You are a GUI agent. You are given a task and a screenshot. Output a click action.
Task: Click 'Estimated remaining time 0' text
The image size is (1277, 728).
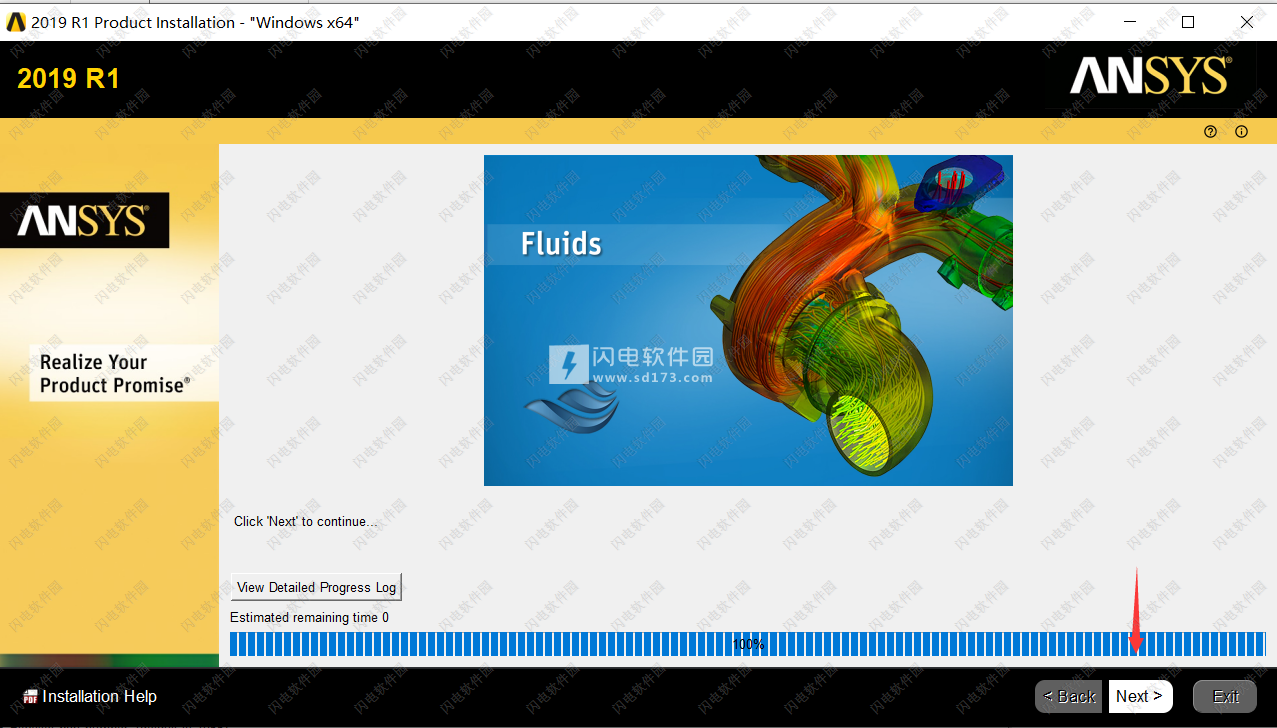[x=309, y=618]
